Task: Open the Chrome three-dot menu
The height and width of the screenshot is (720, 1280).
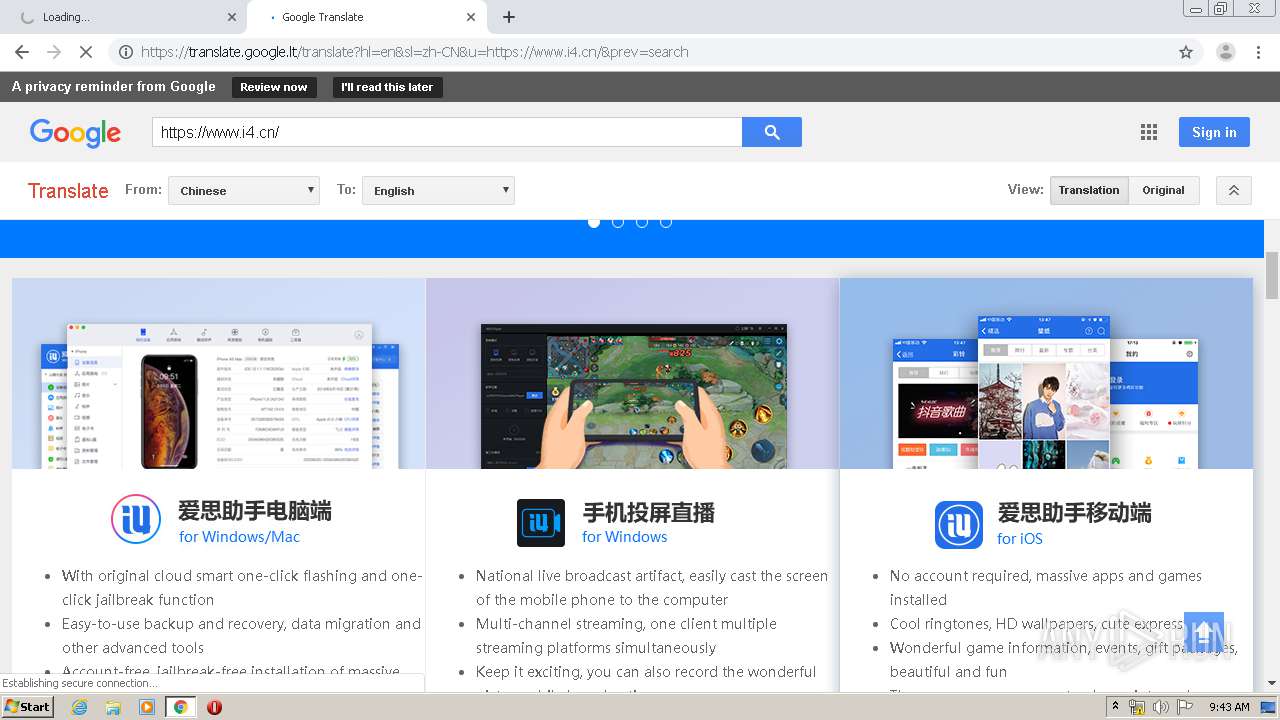Action: tap(1258, 52)
